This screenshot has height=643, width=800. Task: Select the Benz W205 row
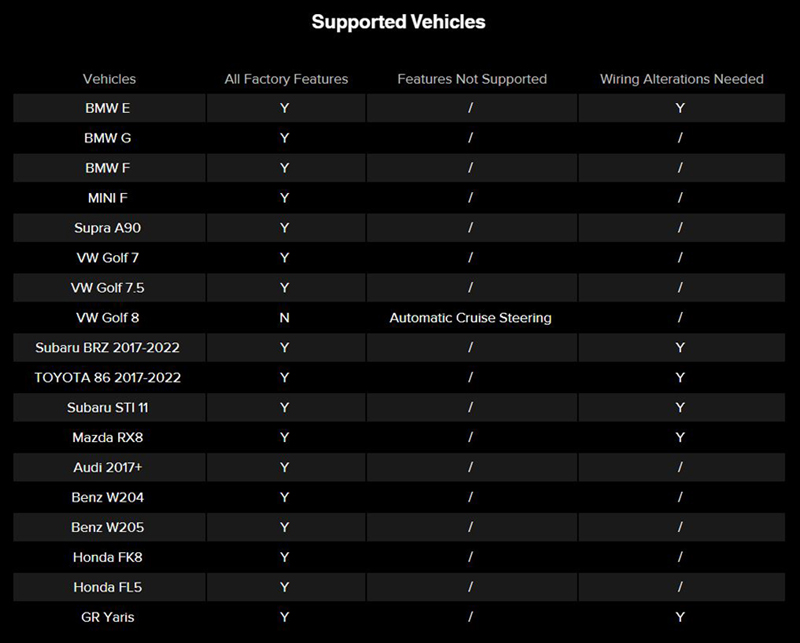399,527
